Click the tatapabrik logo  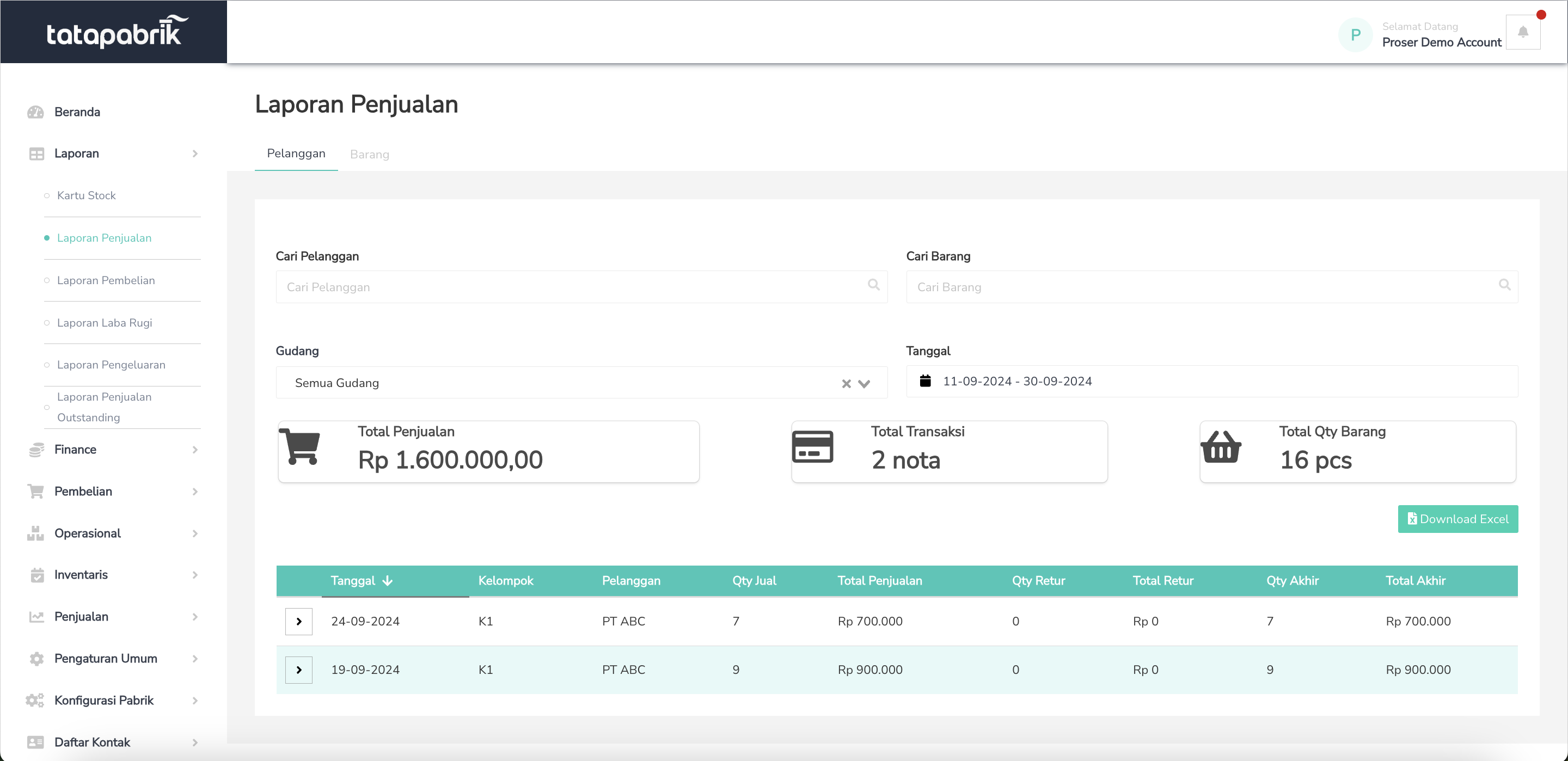click(x=114, y=32)
